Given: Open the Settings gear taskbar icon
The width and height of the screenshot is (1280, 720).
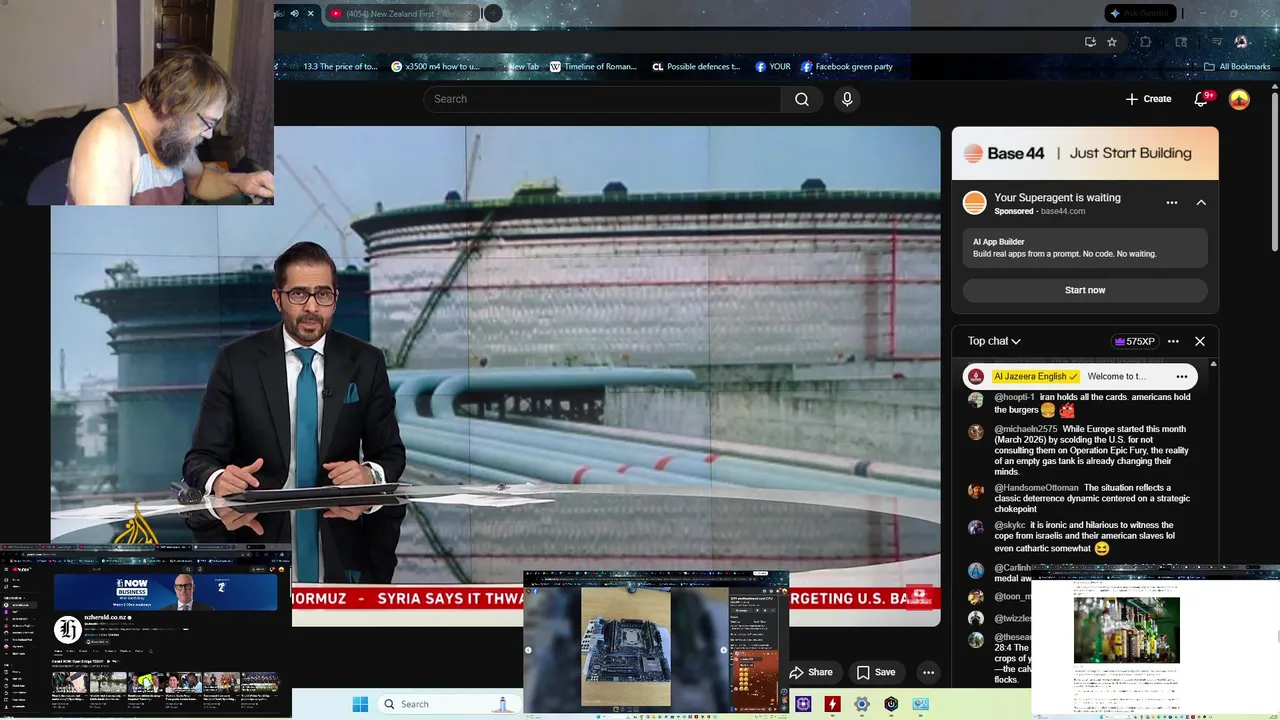Looking at the screenshot, I should [x=862, y=704].
